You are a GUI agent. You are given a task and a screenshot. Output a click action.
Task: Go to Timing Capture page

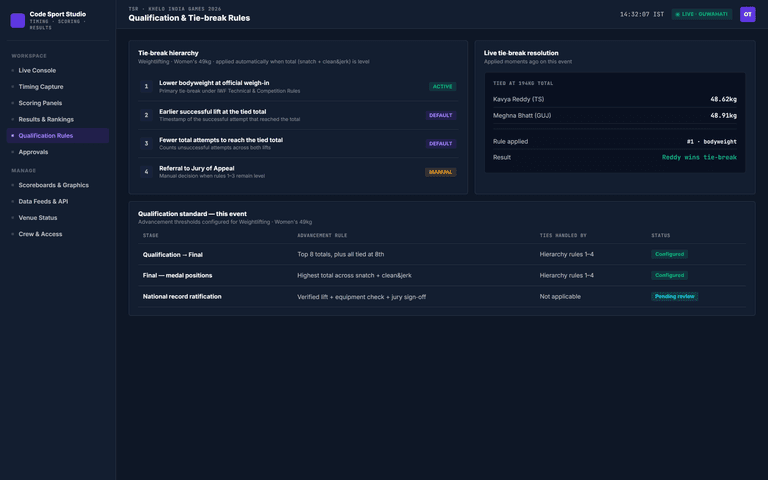pos(58,87)
